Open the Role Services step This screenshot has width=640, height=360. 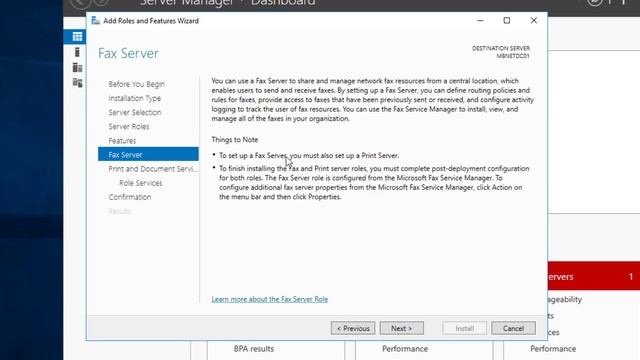point(140,183)
